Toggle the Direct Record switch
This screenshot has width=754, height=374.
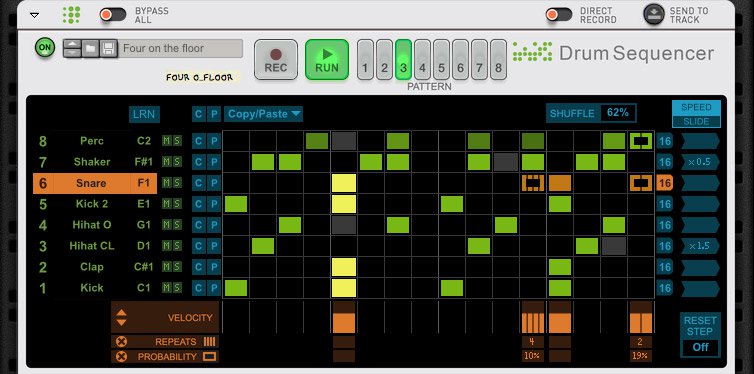point(559,15)
